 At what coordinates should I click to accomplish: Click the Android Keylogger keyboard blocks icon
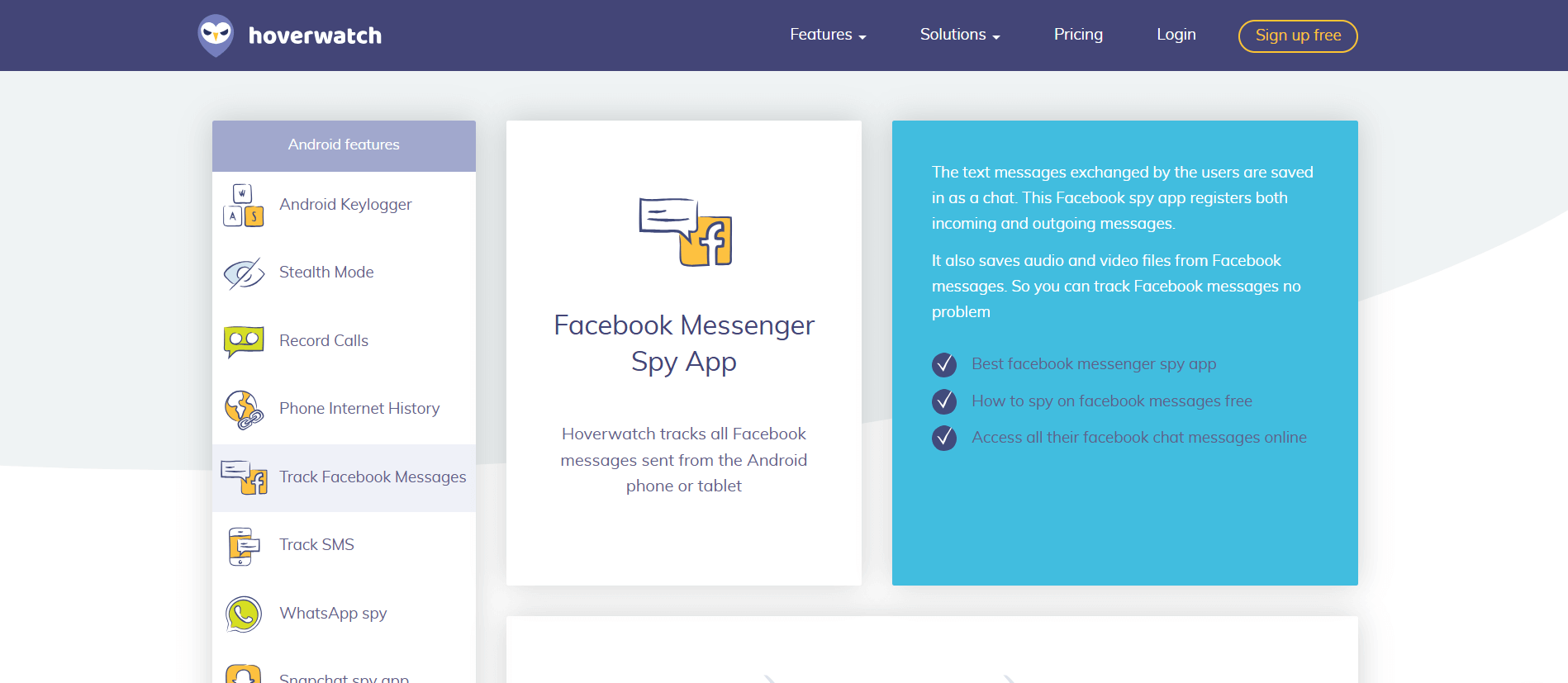(x=243, y=205)
